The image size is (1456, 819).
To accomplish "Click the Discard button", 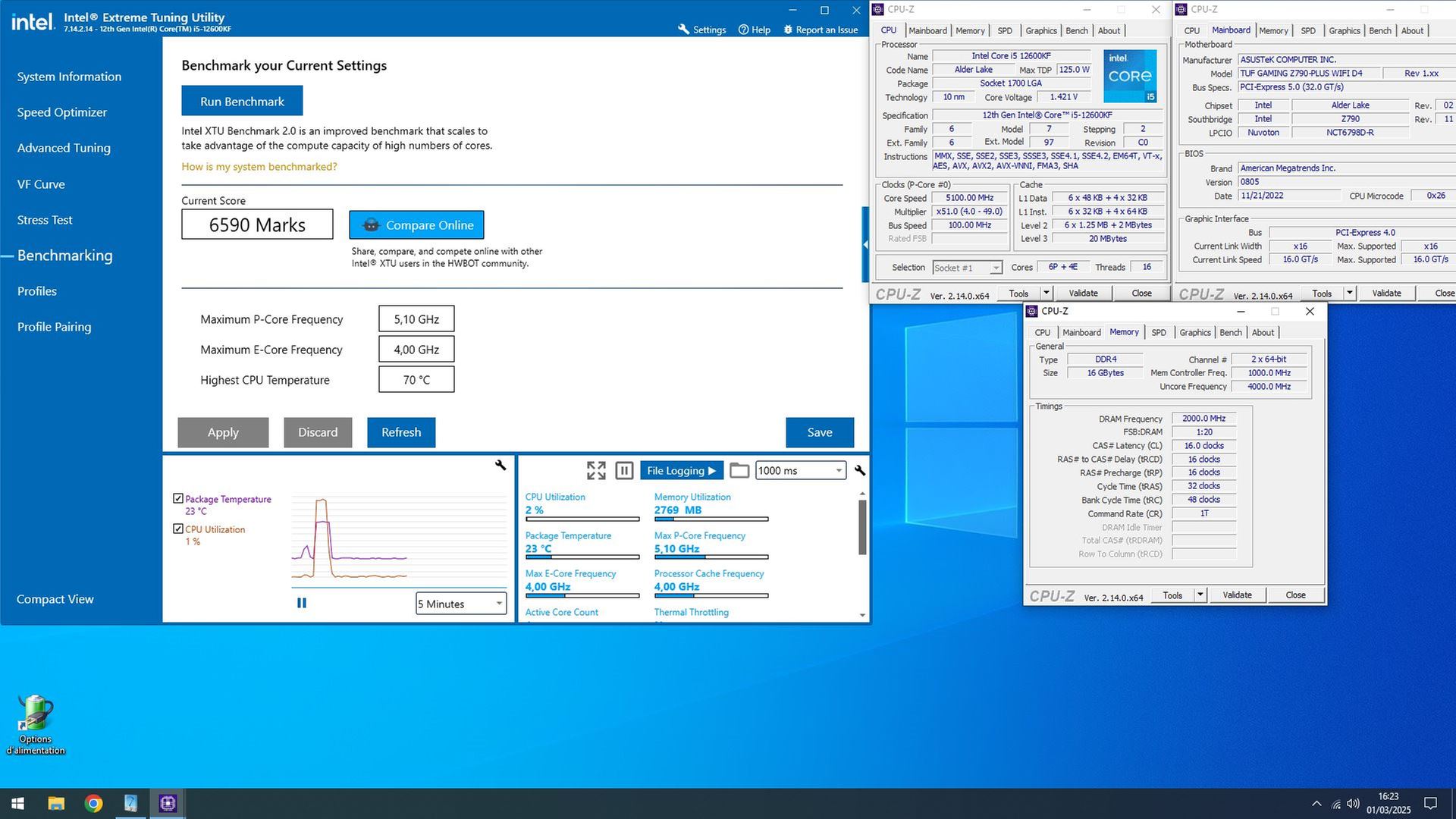I will tap(318, 432).
